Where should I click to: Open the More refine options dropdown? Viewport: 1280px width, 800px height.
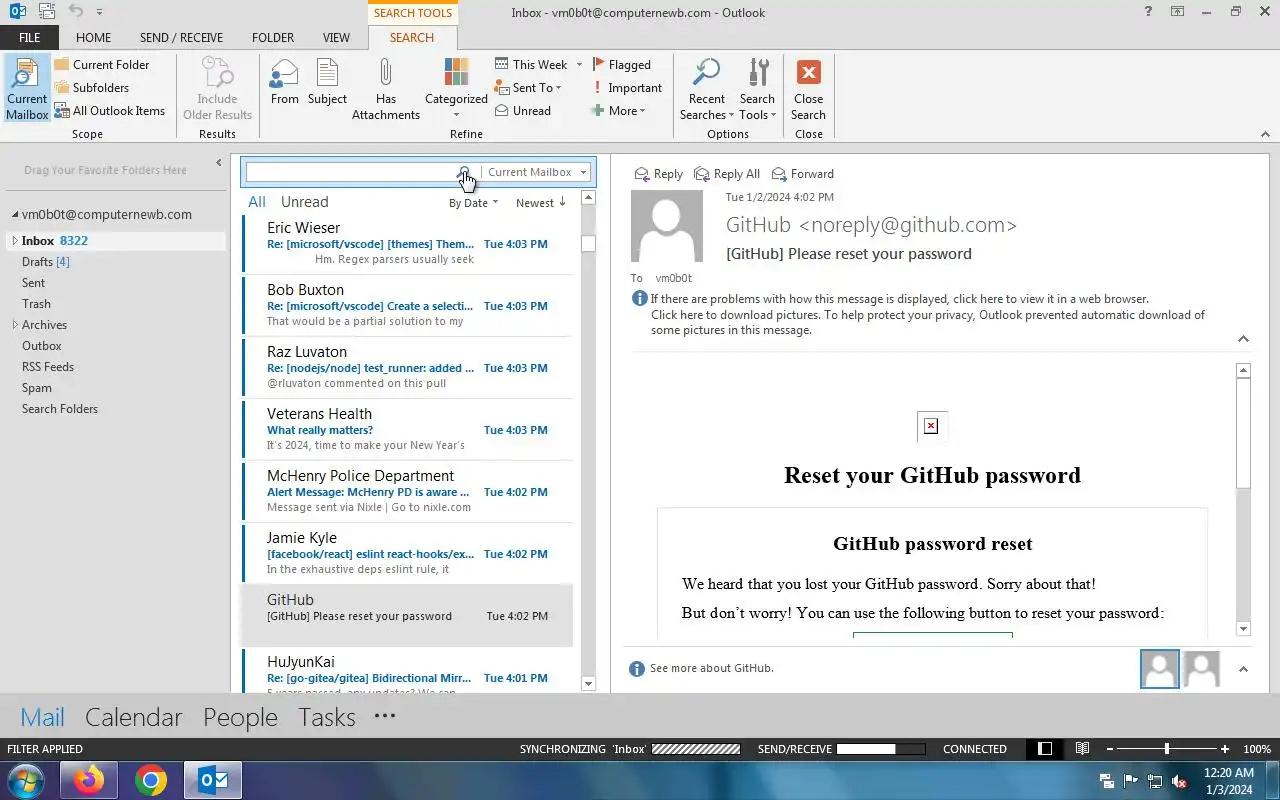pos(618,110)
